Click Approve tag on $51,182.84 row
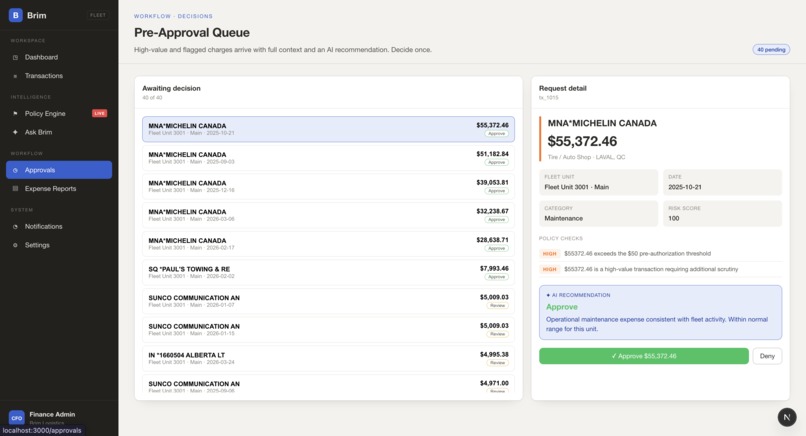The height and width of the screenshot is (436, 806). [497, 162]
